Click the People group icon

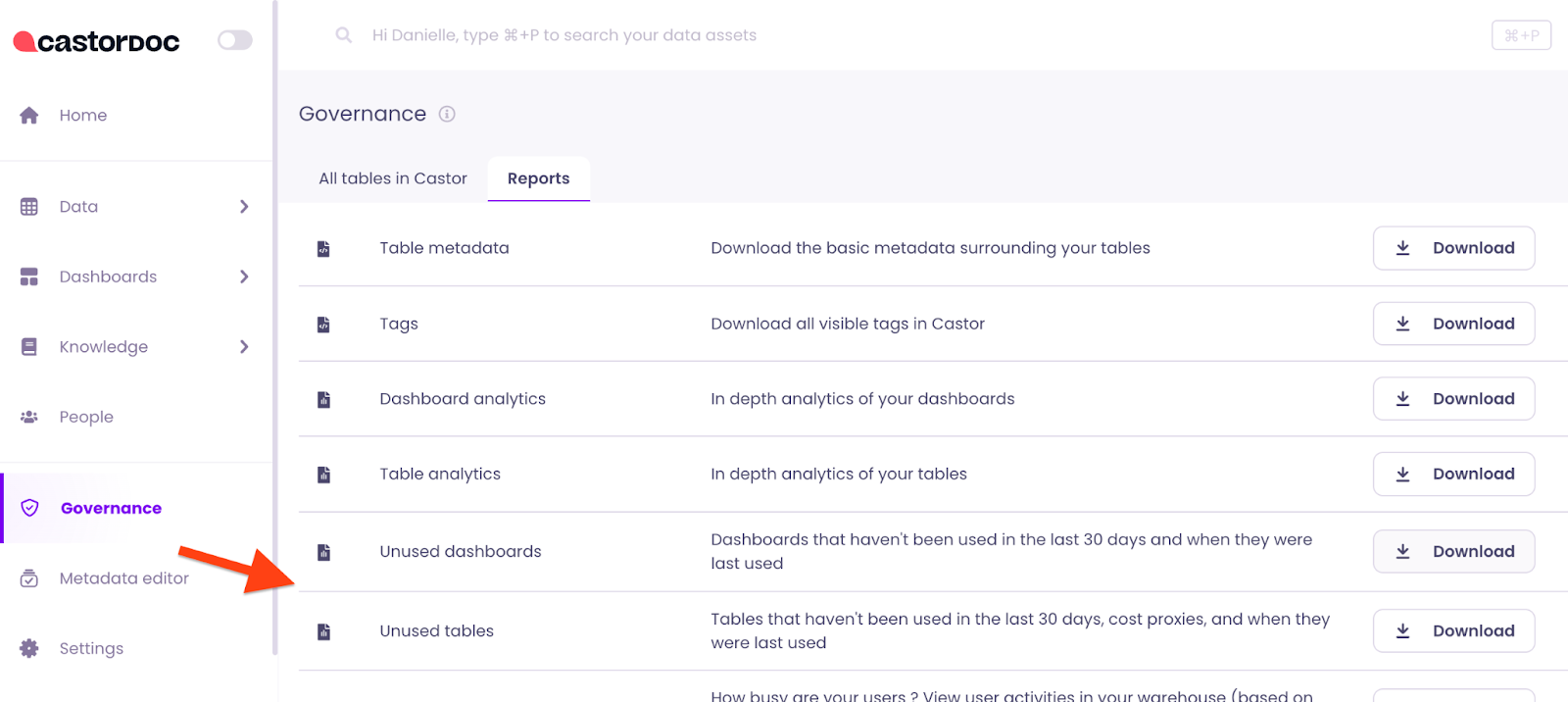[x=29, y=417]
